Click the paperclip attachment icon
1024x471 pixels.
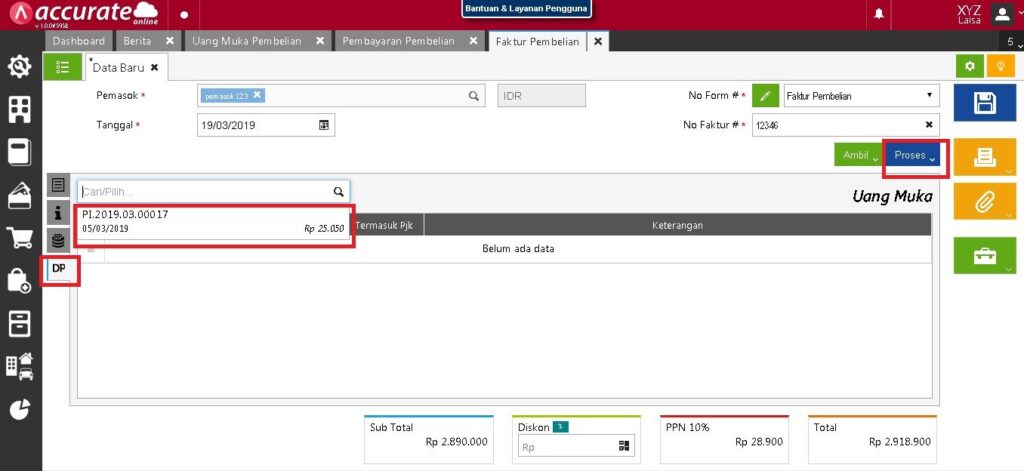click(x=983, y=201)
